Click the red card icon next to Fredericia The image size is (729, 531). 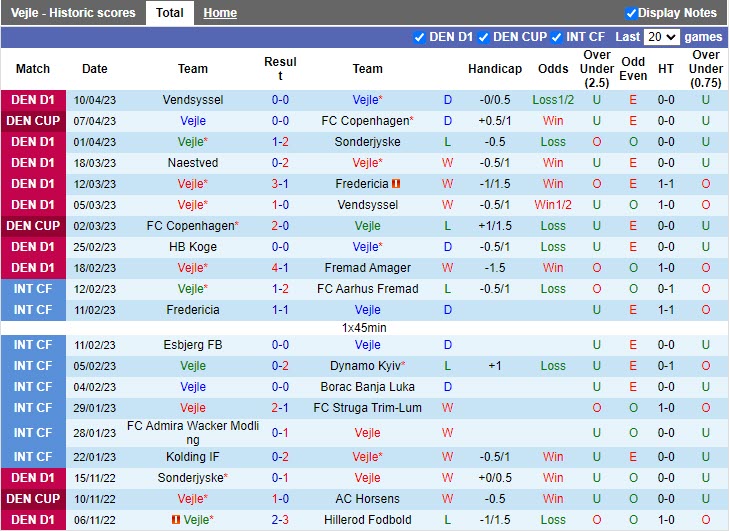click(396, 184)
